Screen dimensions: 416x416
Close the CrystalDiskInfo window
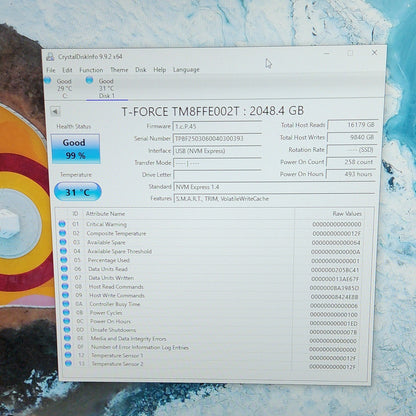374,53
